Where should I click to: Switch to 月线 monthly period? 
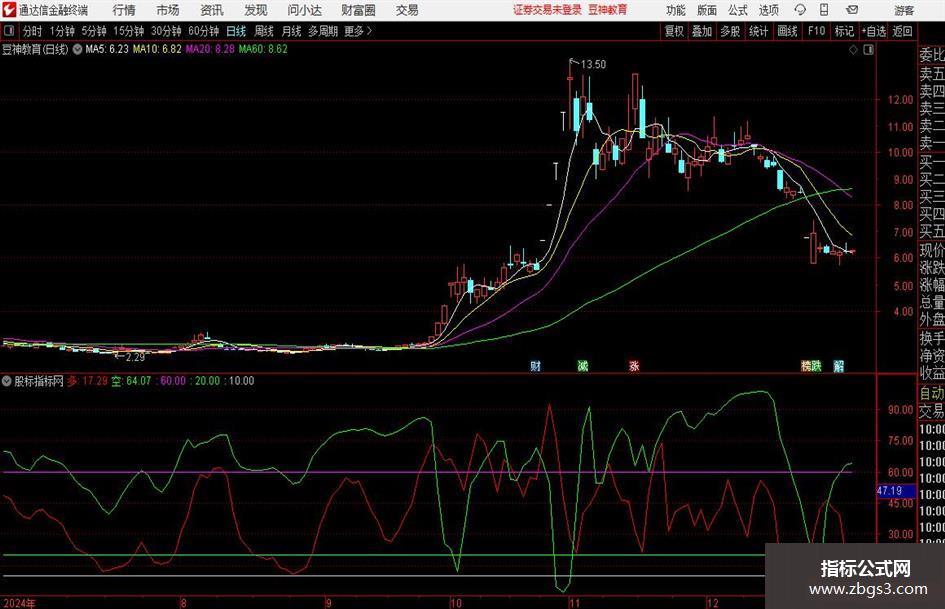click(292, 31)
